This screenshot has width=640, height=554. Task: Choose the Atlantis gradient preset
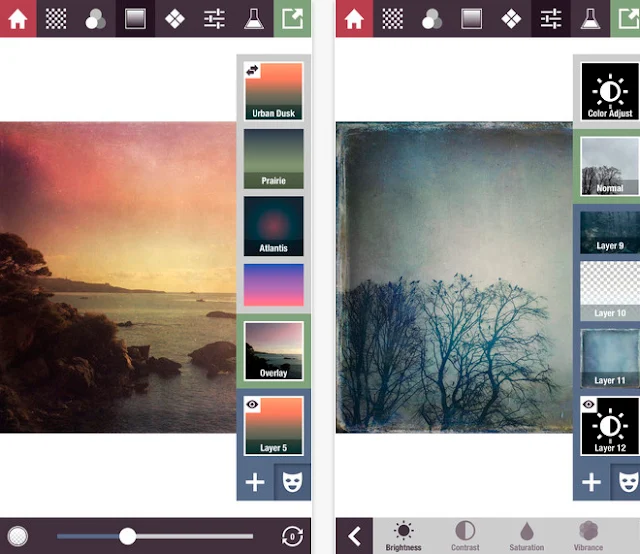273,226
